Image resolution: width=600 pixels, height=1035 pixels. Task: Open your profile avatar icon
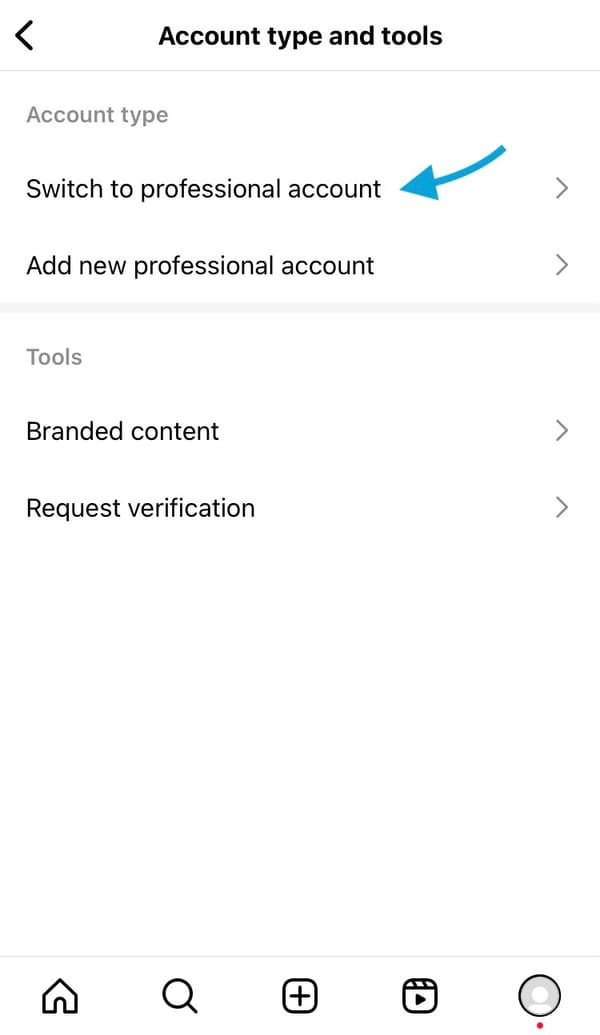pyautogui.click(x=539, y=995)
